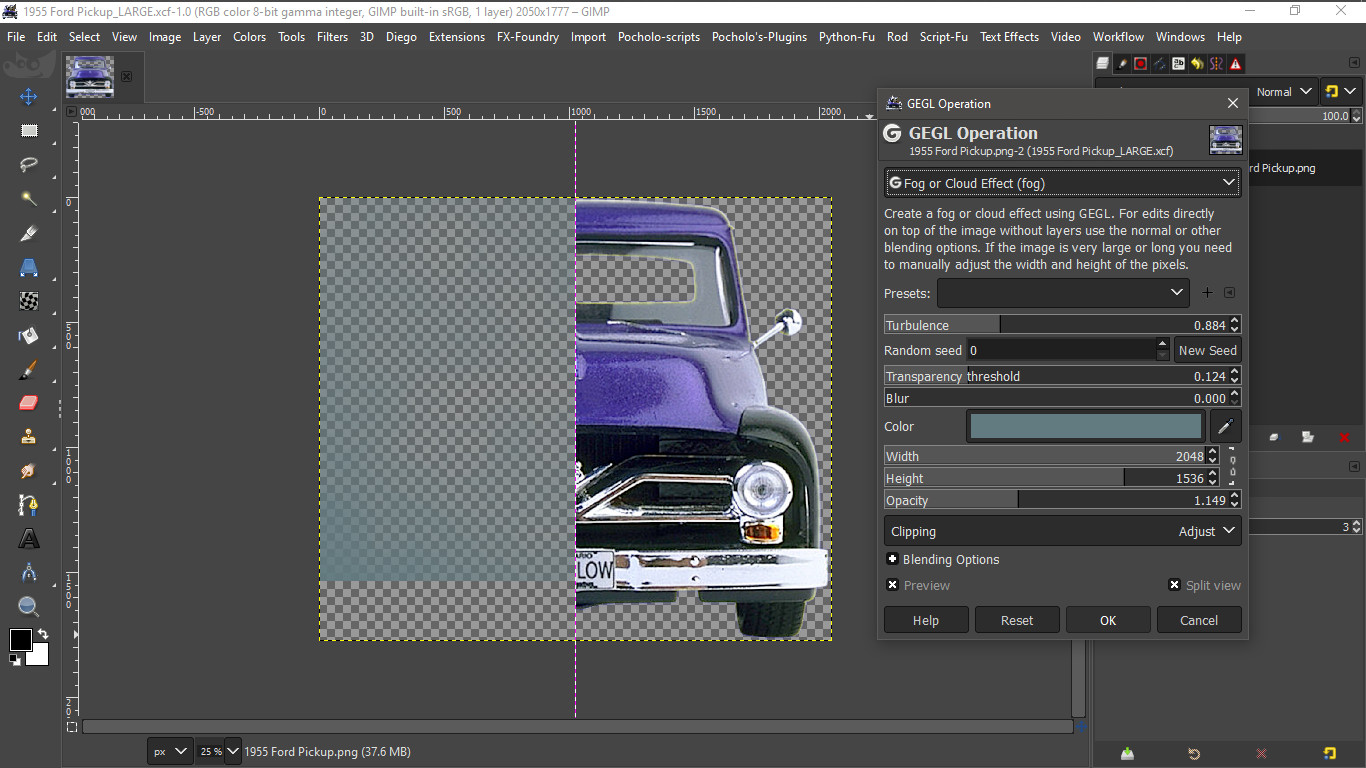1366x768 pixels.
Task: Activate the Zoom magnifier tool
Action: [29, 607]
